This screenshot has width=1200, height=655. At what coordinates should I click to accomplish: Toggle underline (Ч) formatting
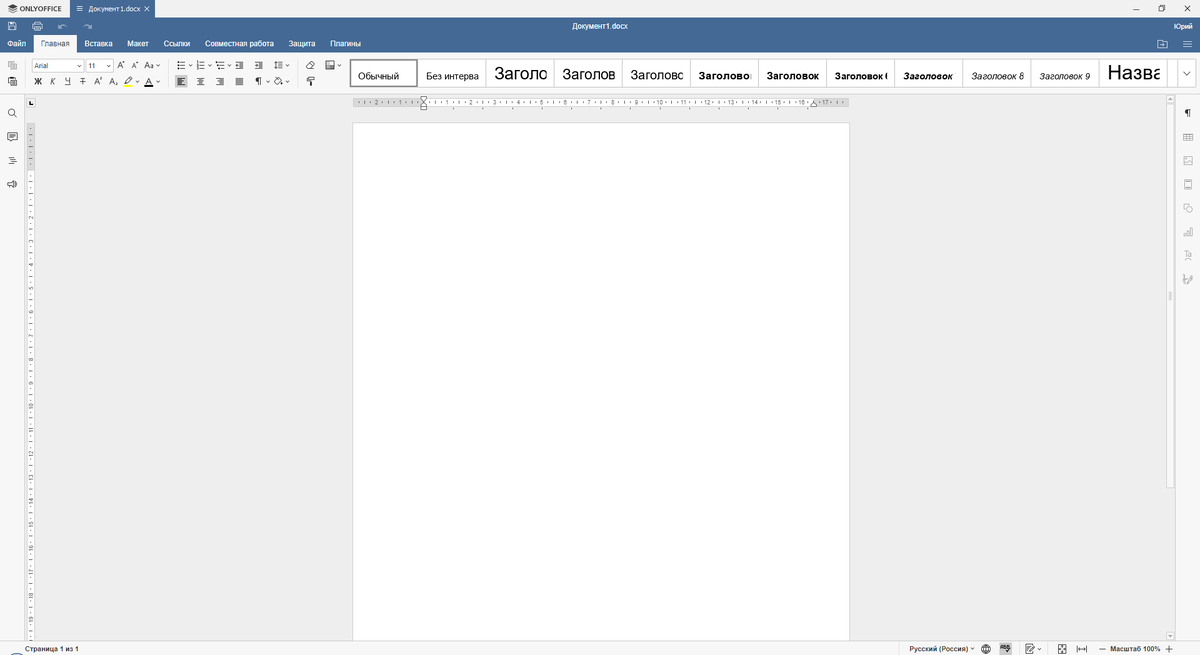[x=67, y=82]
